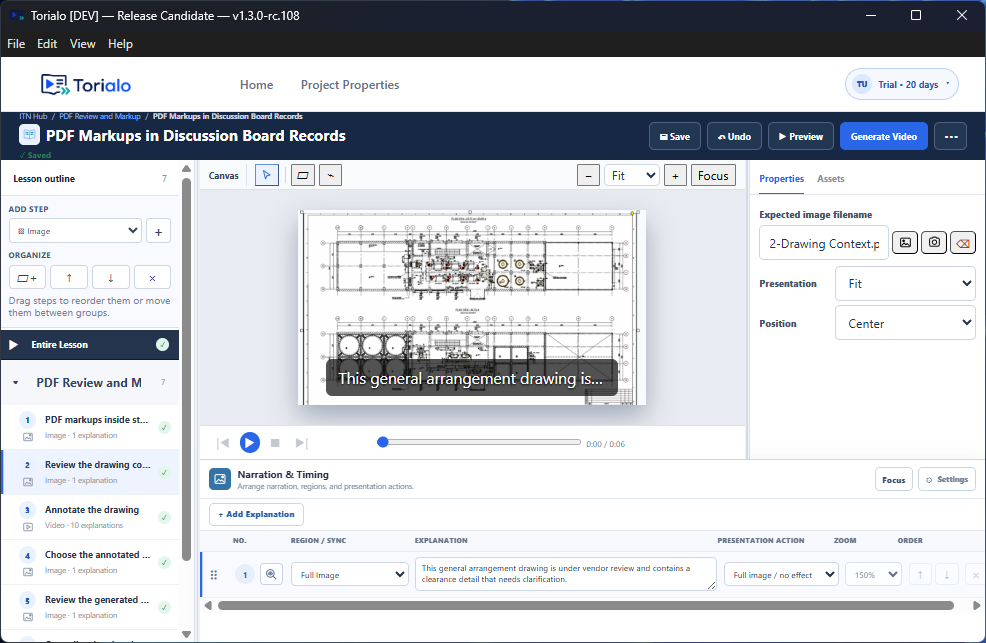Zoom out canvas with minus button
Image resolution: width=986 pixels, height=643 pixels.
coord(588,176)
